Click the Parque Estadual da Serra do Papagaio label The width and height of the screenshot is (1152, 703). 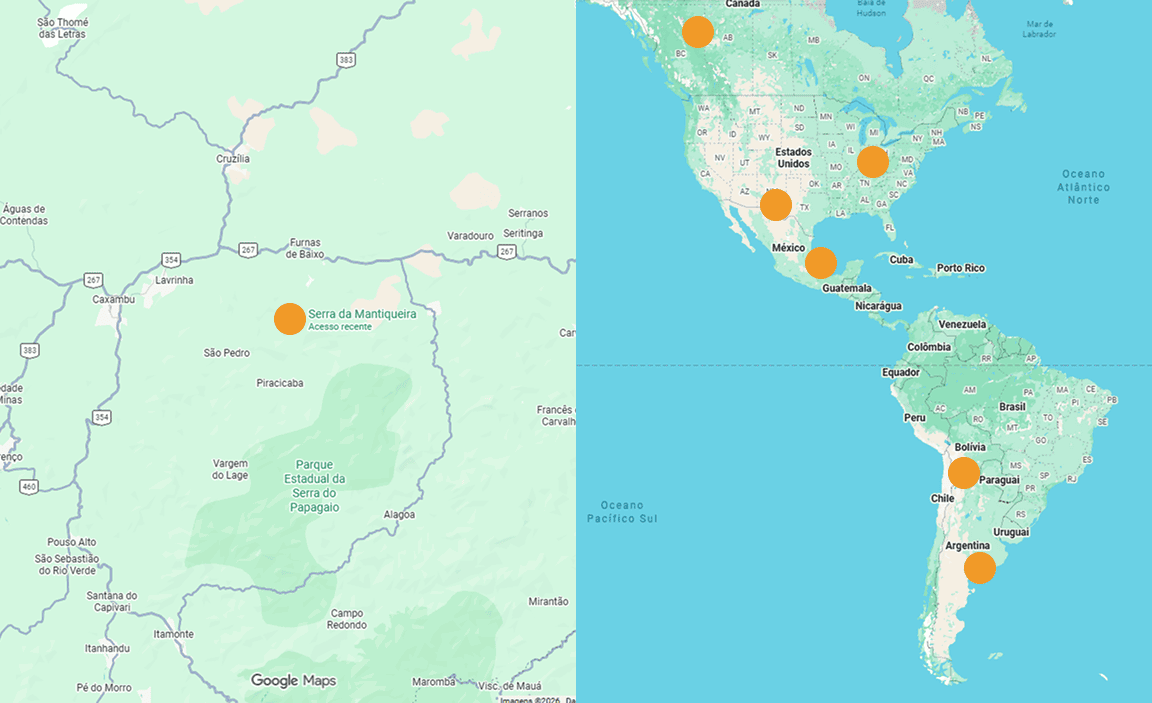point(314,486)
